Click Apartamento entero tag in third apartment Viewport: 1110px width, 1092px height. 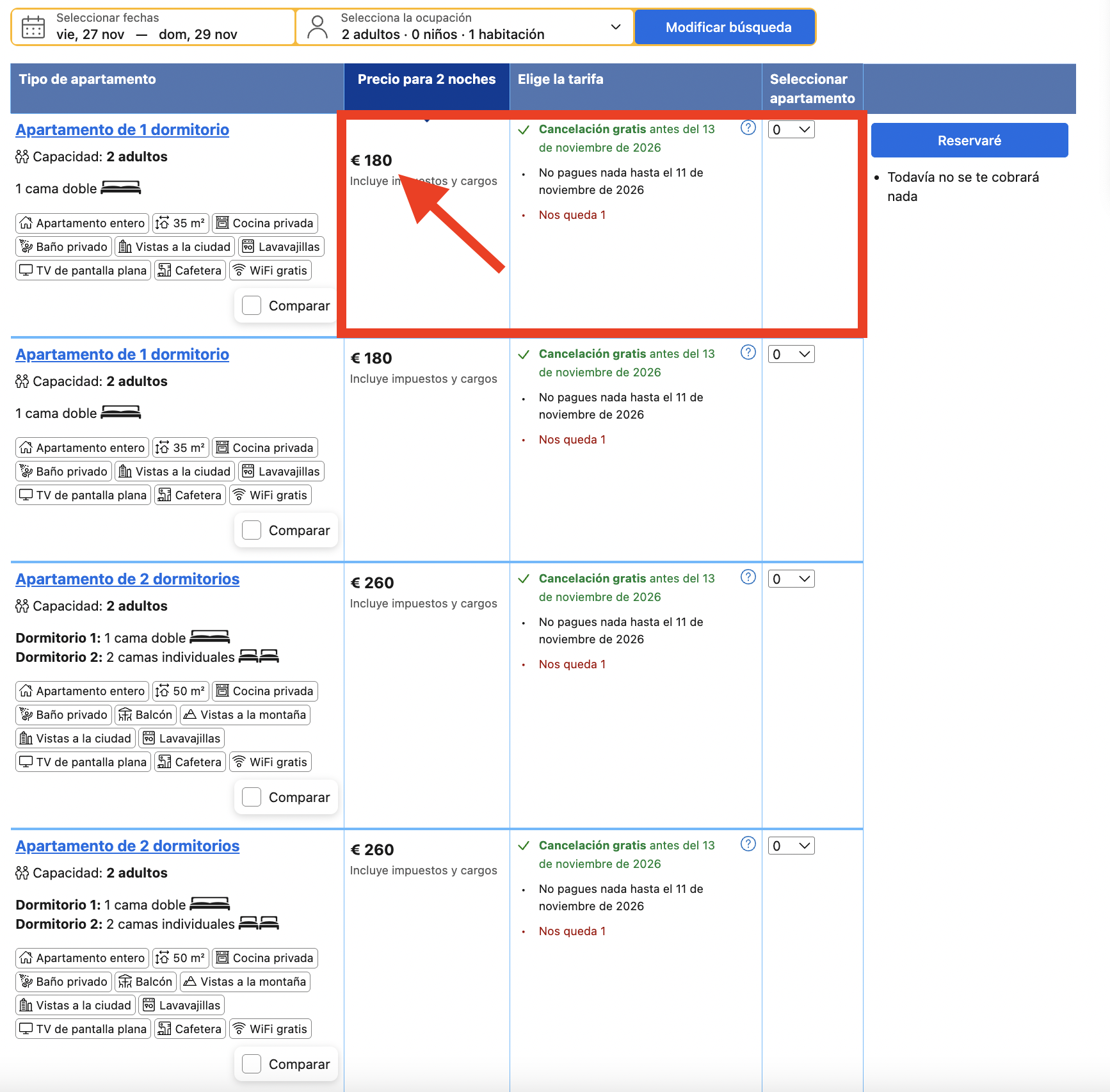(x=82, y=691)
